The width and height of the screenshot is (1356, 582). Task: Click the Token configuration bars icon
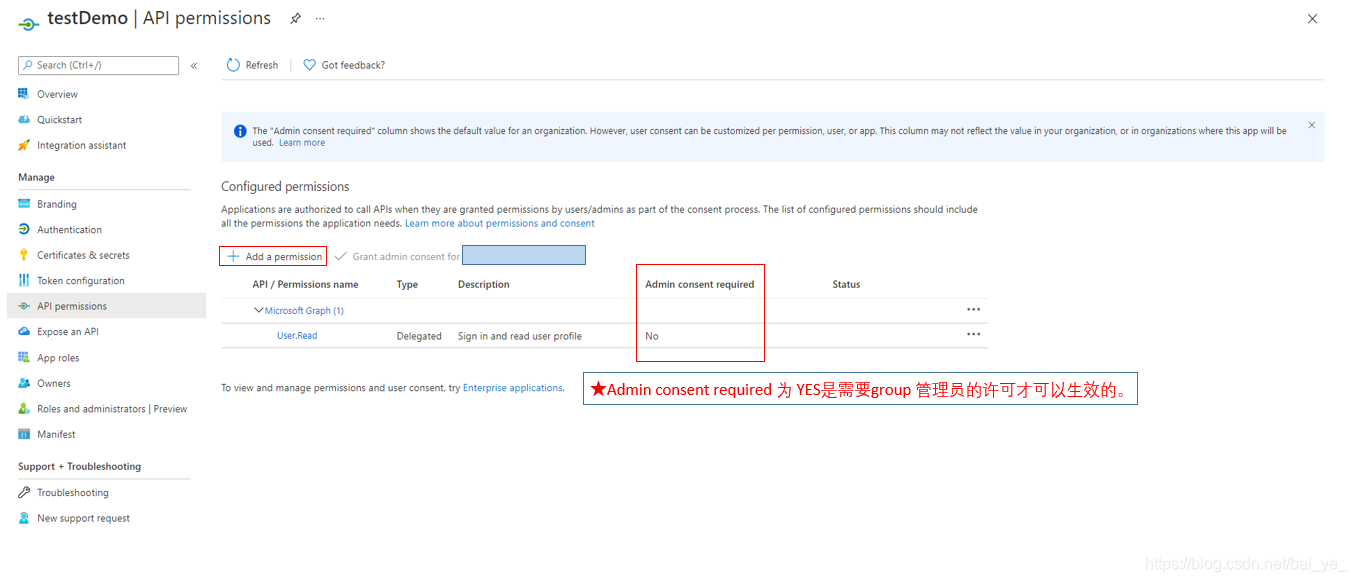pos(24,280)
